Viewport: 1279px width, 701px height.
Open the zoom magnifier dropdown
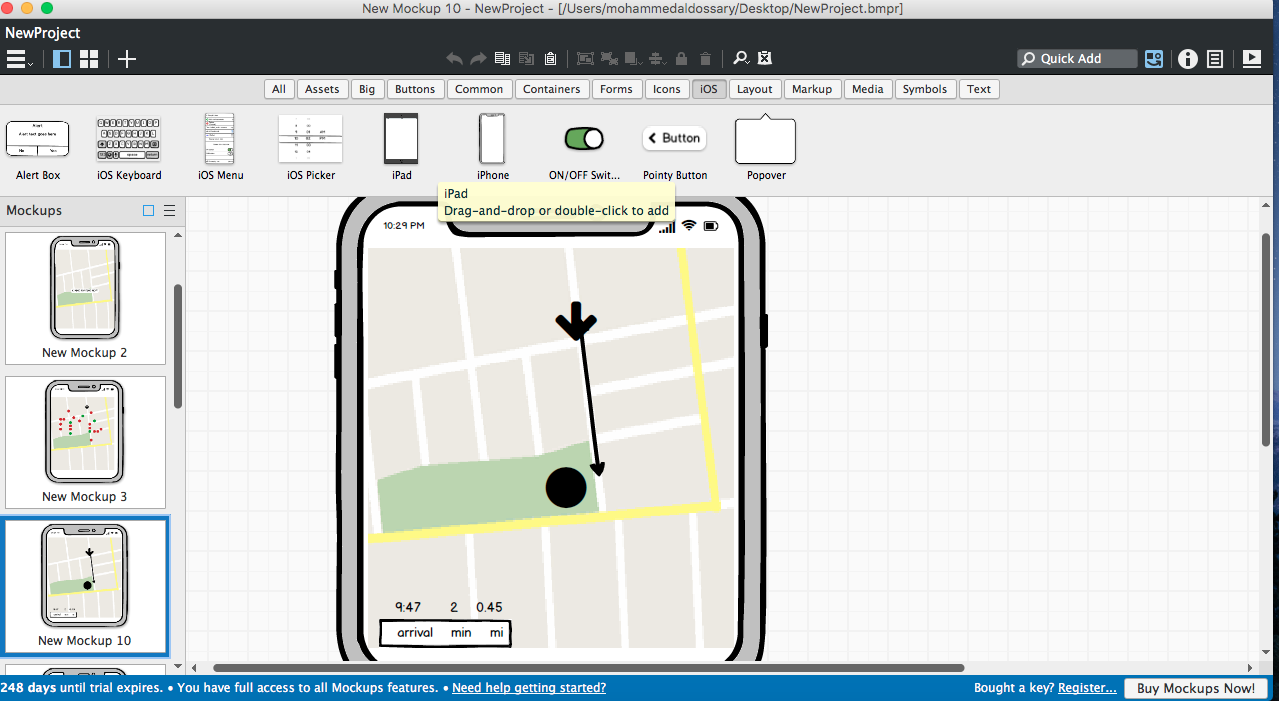741,59
